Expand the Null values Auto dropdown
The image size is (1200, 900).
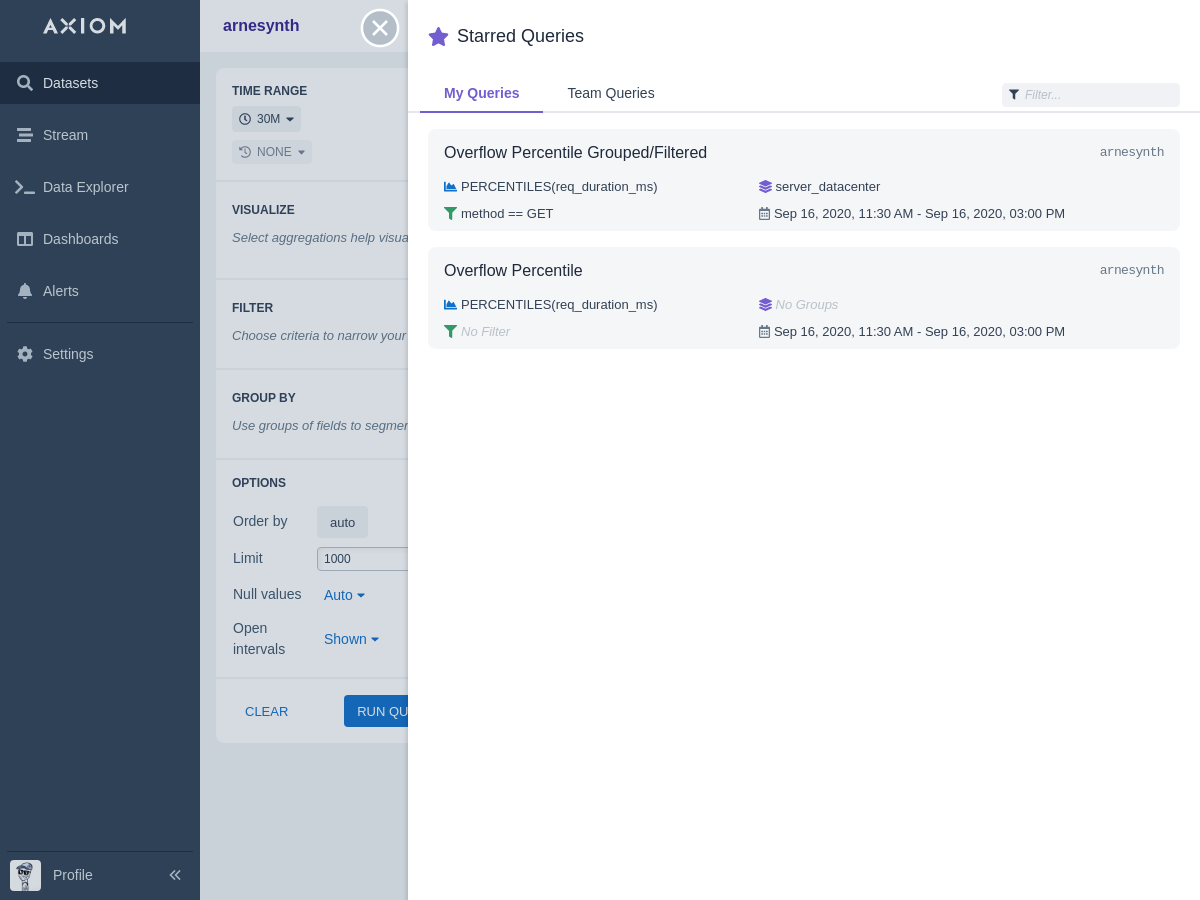point(344,595)
